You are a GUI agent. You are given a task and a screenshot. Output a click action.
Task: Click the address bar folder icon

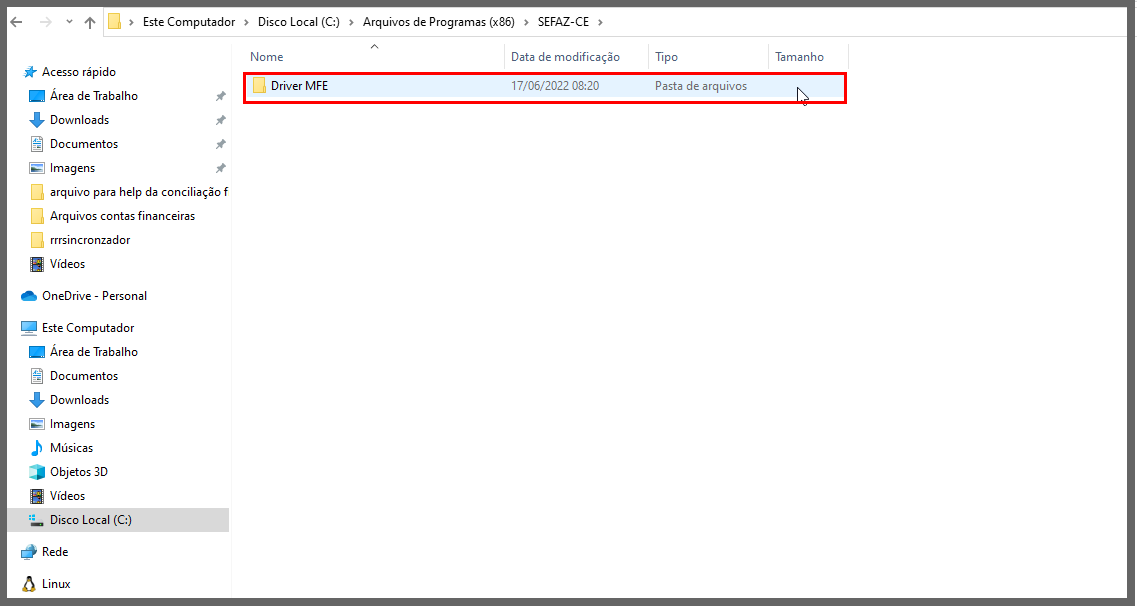point(115,22)
